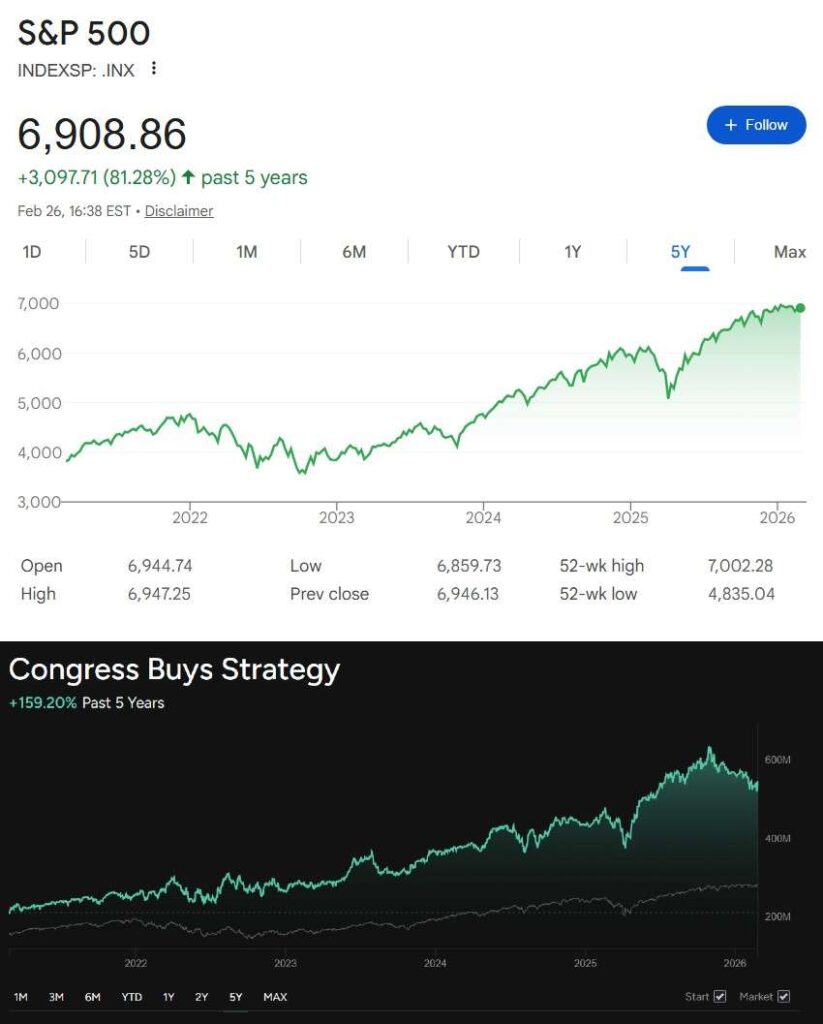
Task: Choose 2Y range on Congress chart
Action: click(202, 997)
